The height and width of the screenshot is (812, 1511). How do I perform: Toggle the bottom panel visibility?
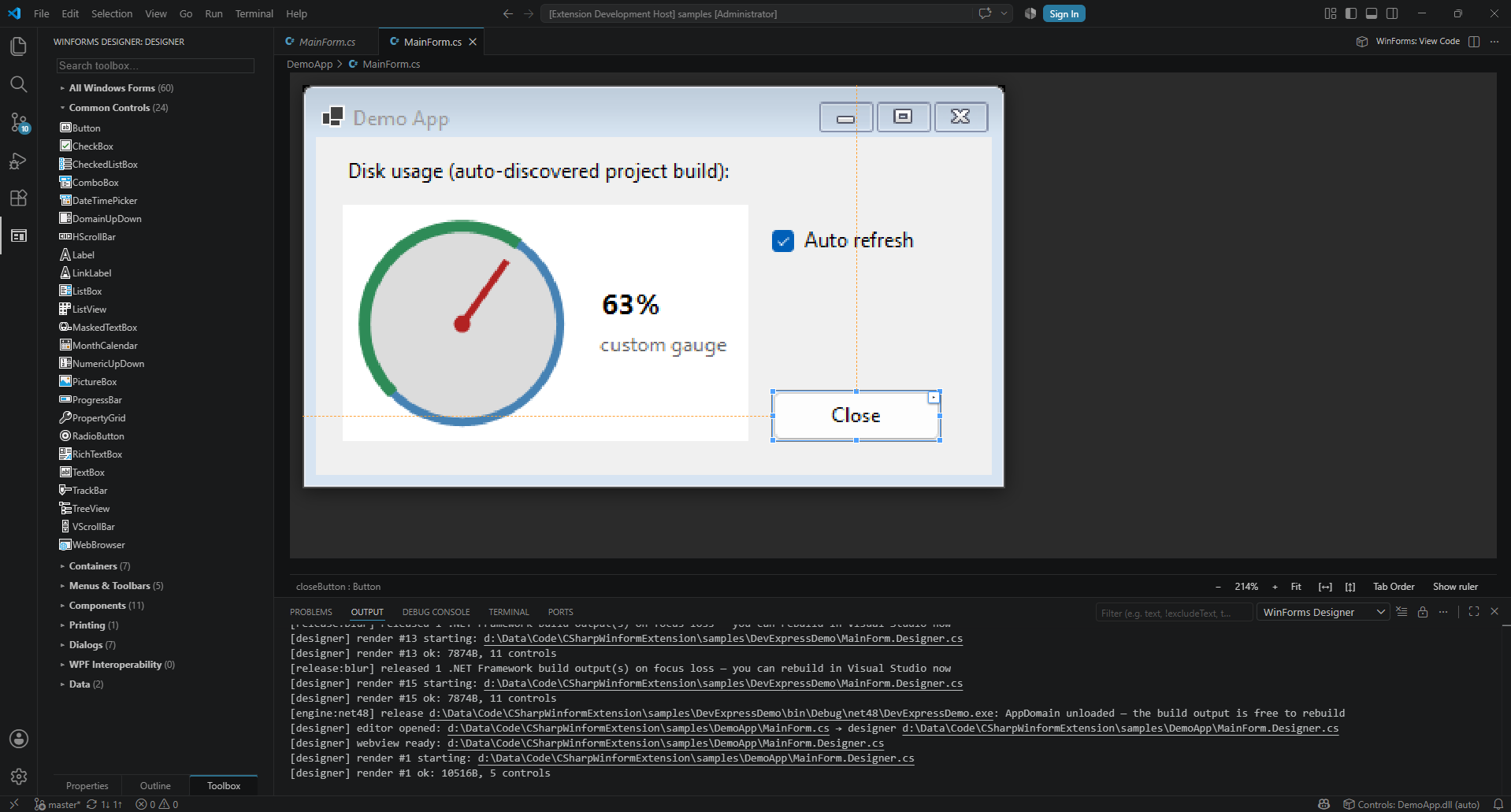pos(1372,13)
